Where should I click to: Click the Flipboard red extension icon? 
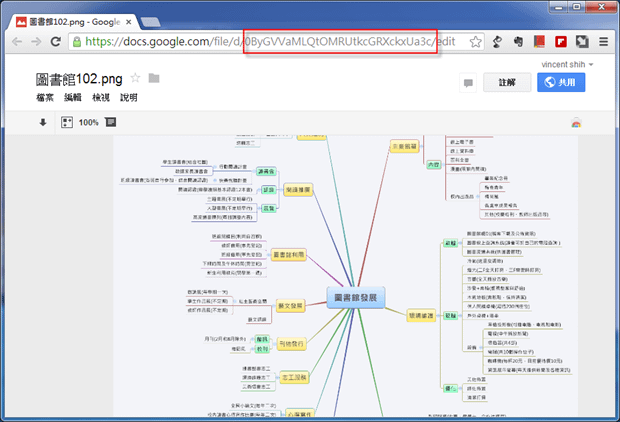click(560, 41)
